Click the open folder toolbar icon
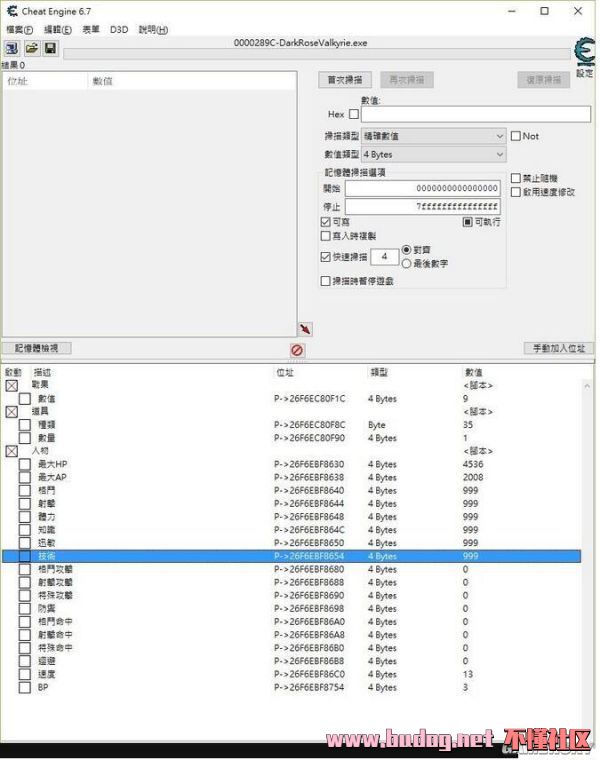 [32, 48]
